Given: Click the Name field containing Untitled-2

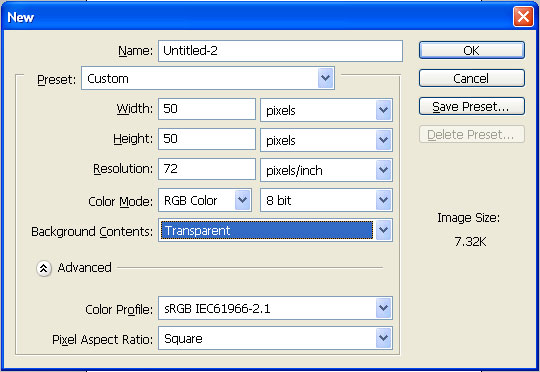Looking at the screenshot, I should point(280,51).
